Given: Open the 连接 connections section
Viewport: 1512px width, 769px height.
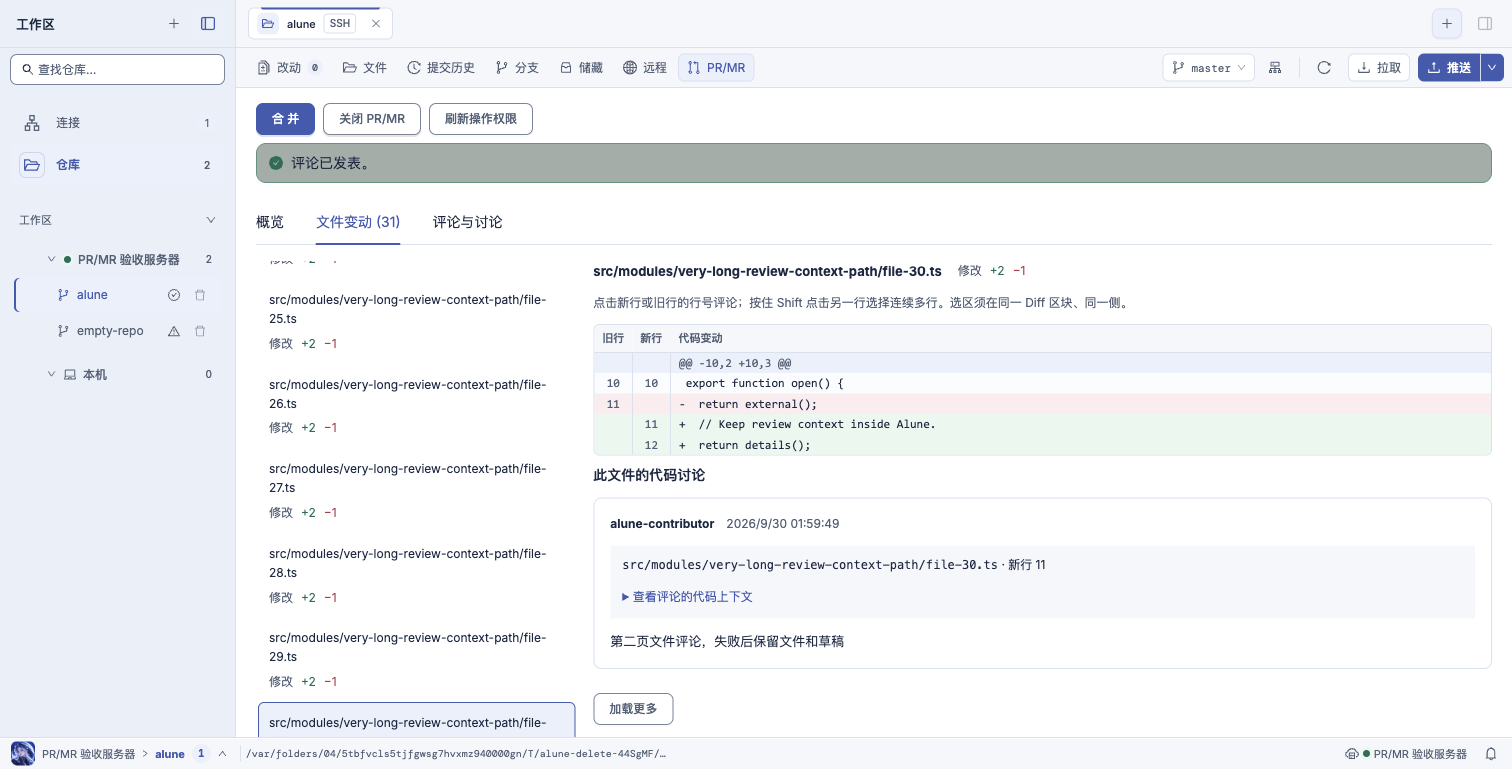Looking at the screenshot, I should tap(117, 123).
